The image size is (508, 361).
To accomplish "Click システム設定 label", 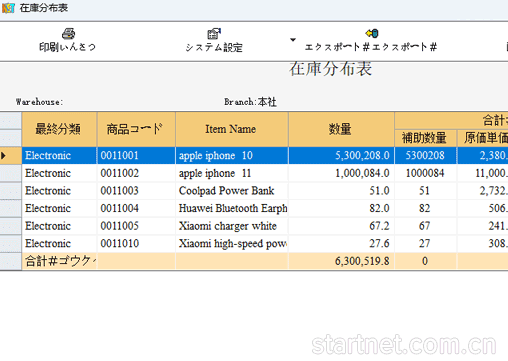I will [214, 47].
